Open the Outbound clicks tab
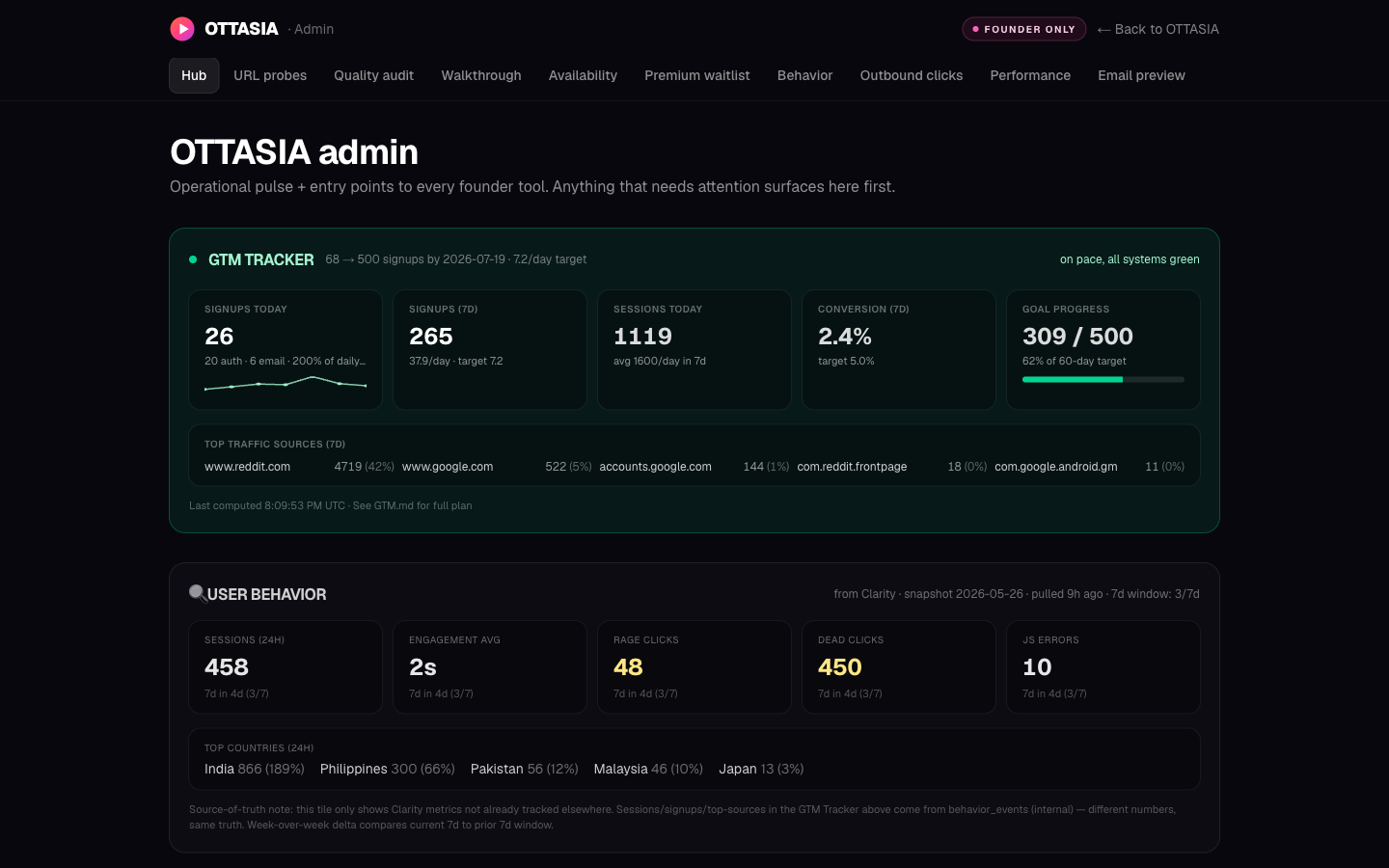 pyautogui.click(x=912, y=75)
